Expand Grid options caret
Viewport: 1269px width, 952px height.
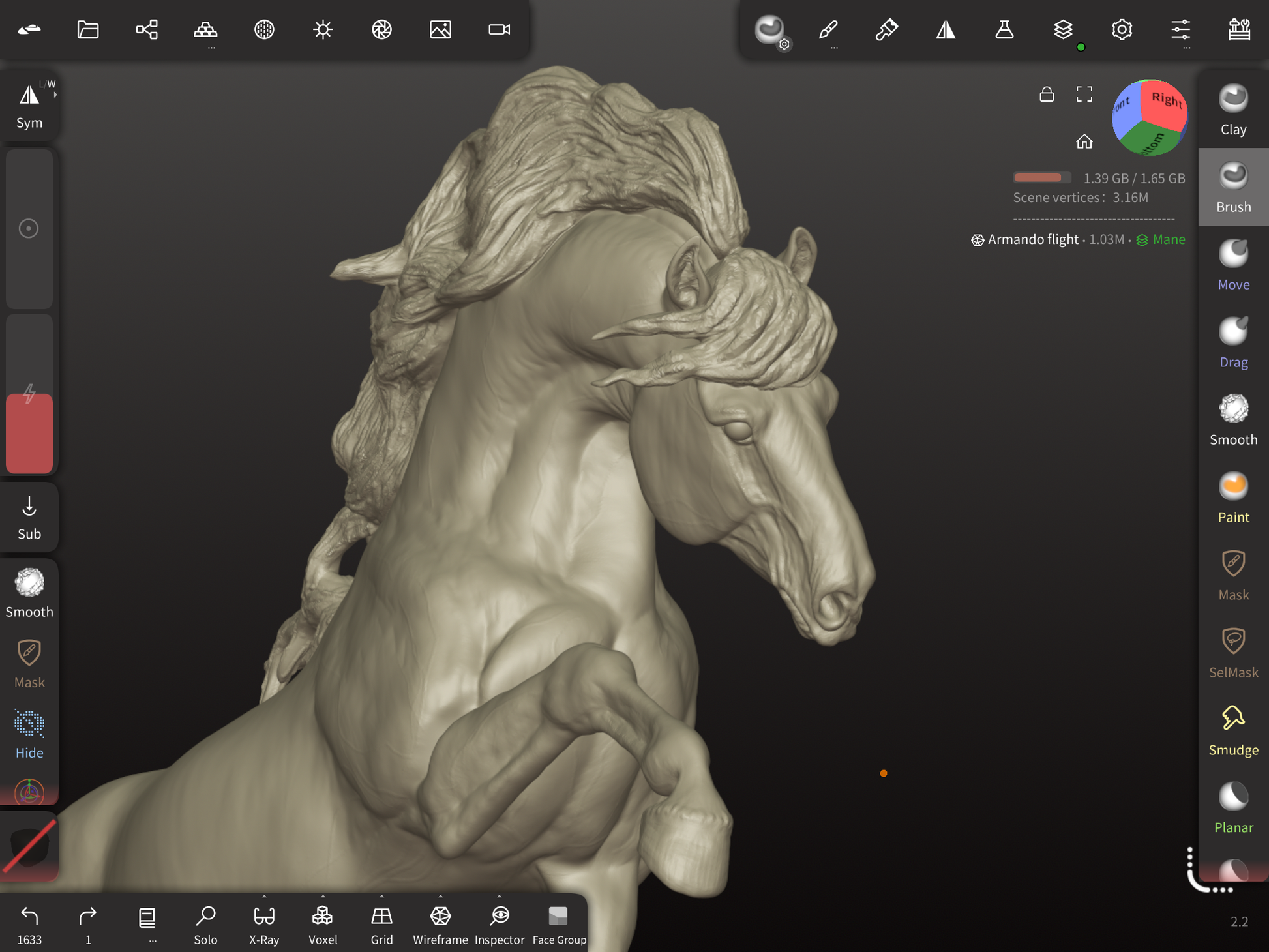click(x=381, y=897)
